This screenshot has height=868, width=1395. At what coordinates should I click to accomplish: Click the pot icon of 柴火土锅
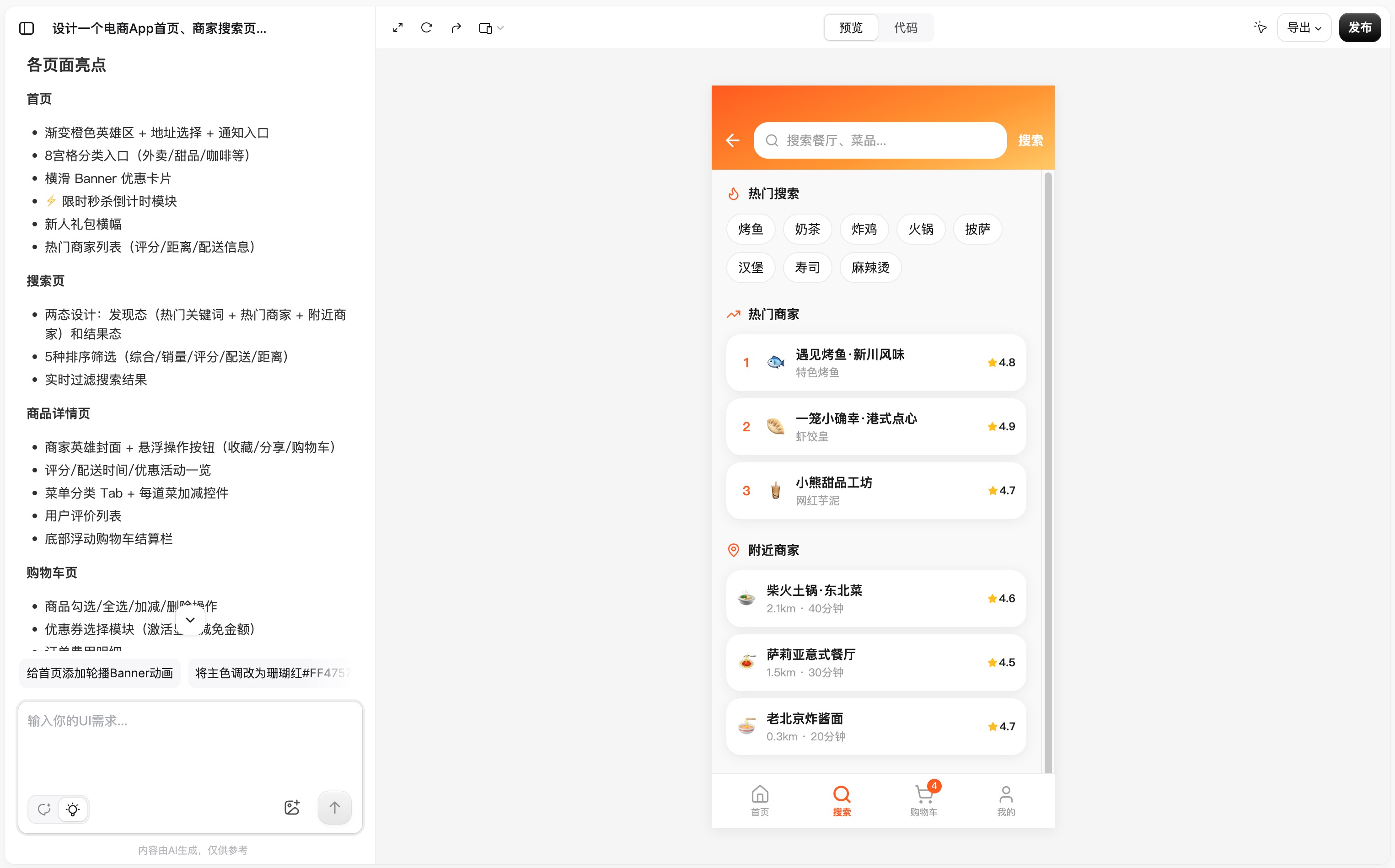pyautogui.click(x=746, y=598)
